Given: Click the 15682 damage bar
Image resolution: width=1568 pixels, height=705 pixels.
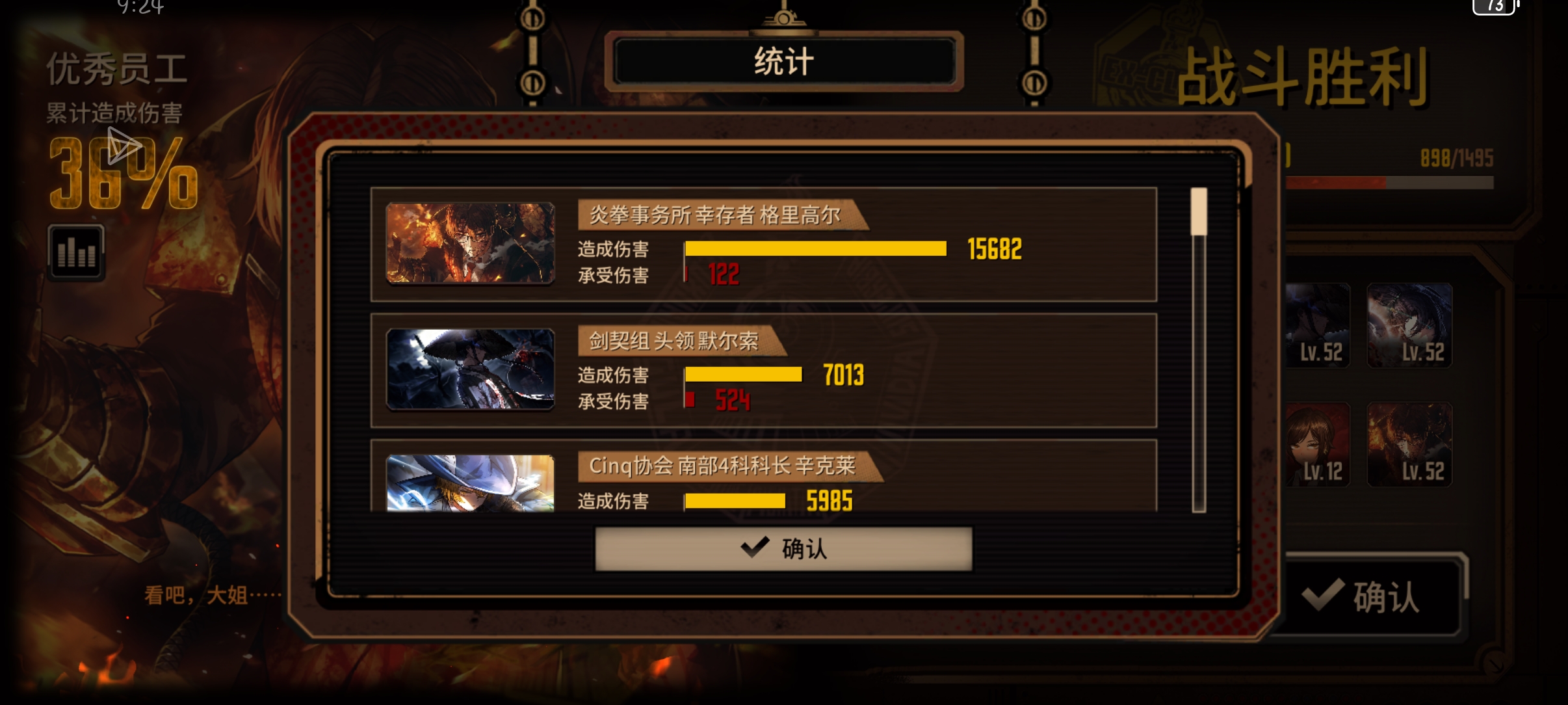Looking at the screenshot, I should pos(815,248).
